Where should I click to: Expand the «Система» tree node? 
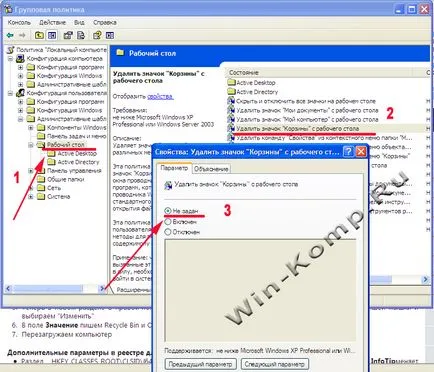pos(31,197)
